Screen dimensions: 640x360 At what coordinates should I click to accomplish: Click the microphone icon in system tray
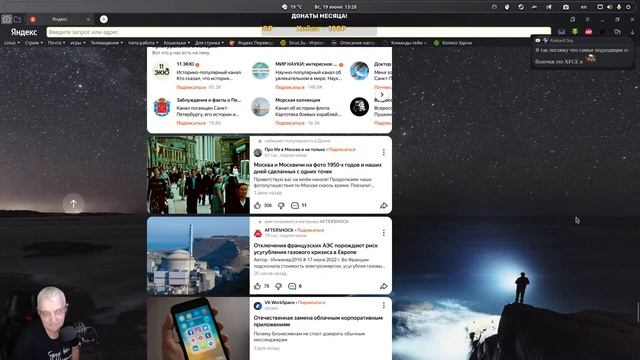[619, 7]
